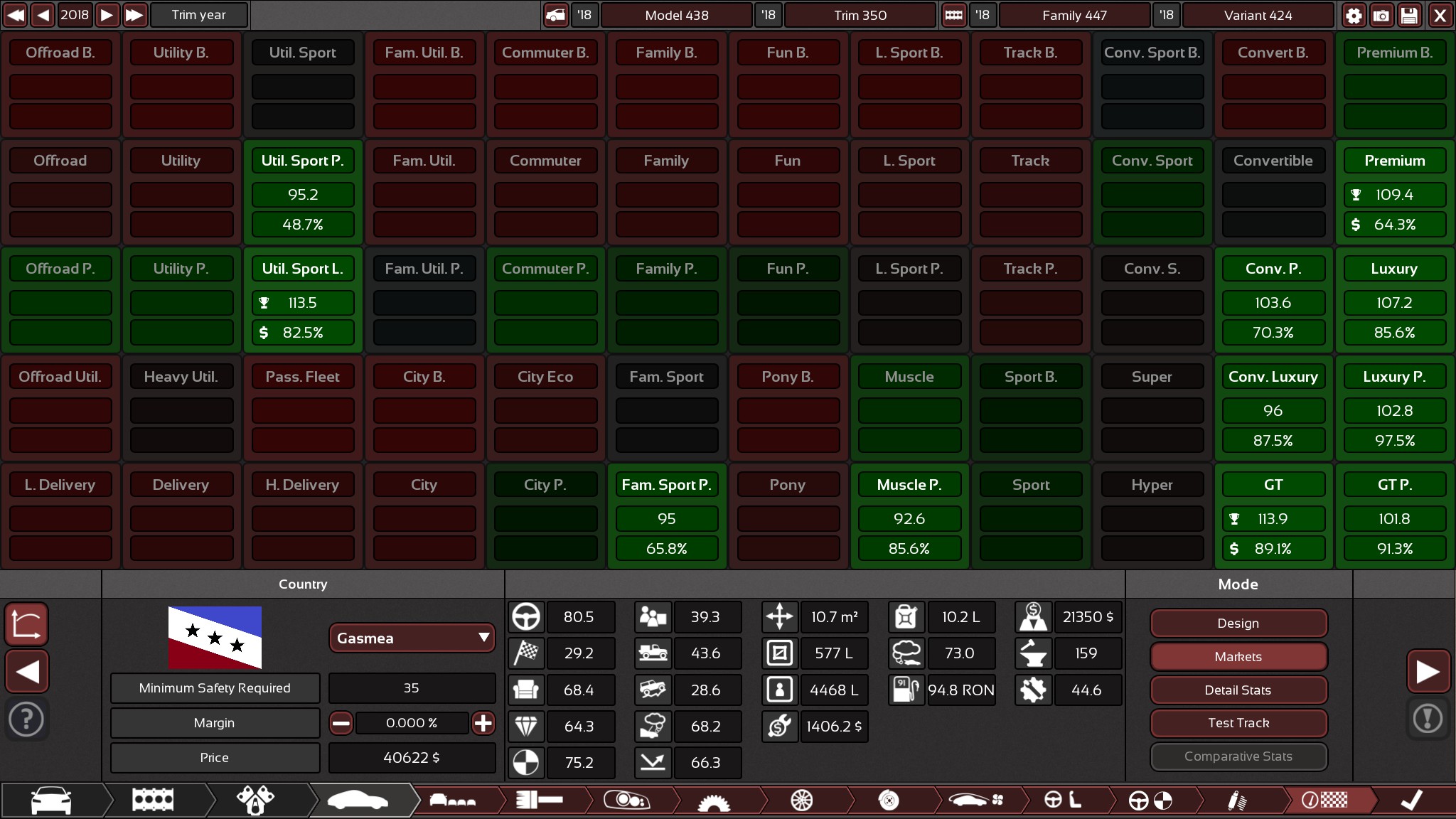This screenshot has height=819, width=1456.
Task: Click the footprint arrows icon
Action: 780,616
